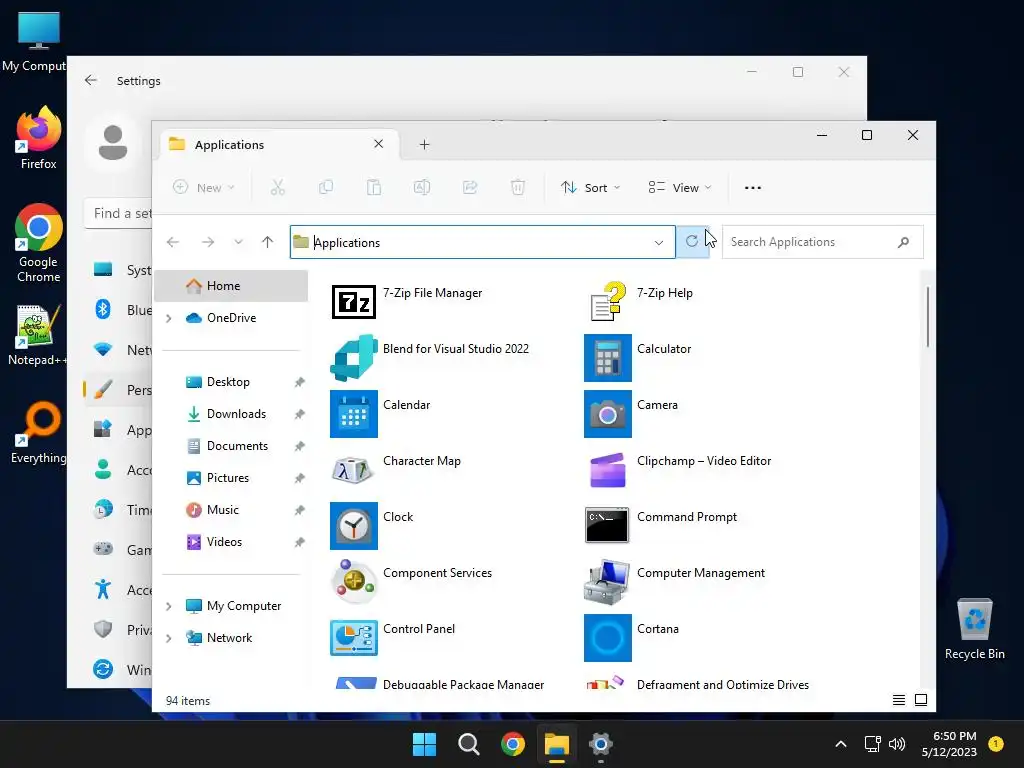1024x768 pixels.
Task: Click the Rename toolbar icon
Action: coord(422,187)
